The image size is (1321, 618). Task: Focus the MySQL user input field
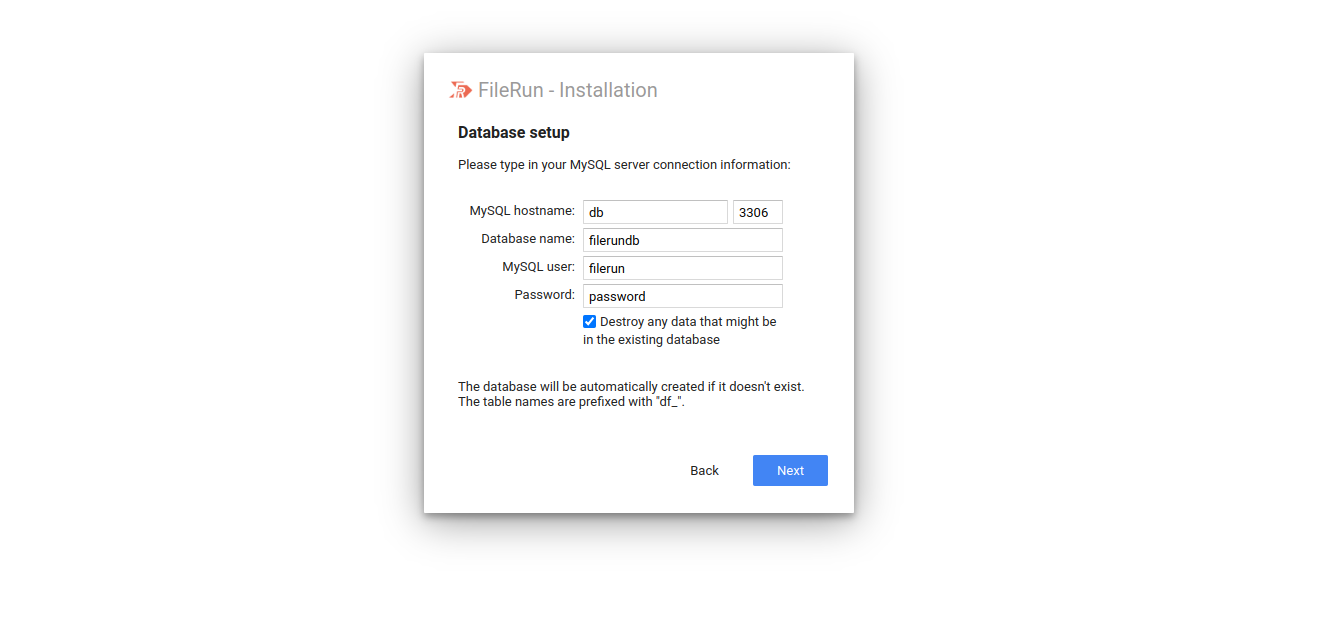click(682, 268)
